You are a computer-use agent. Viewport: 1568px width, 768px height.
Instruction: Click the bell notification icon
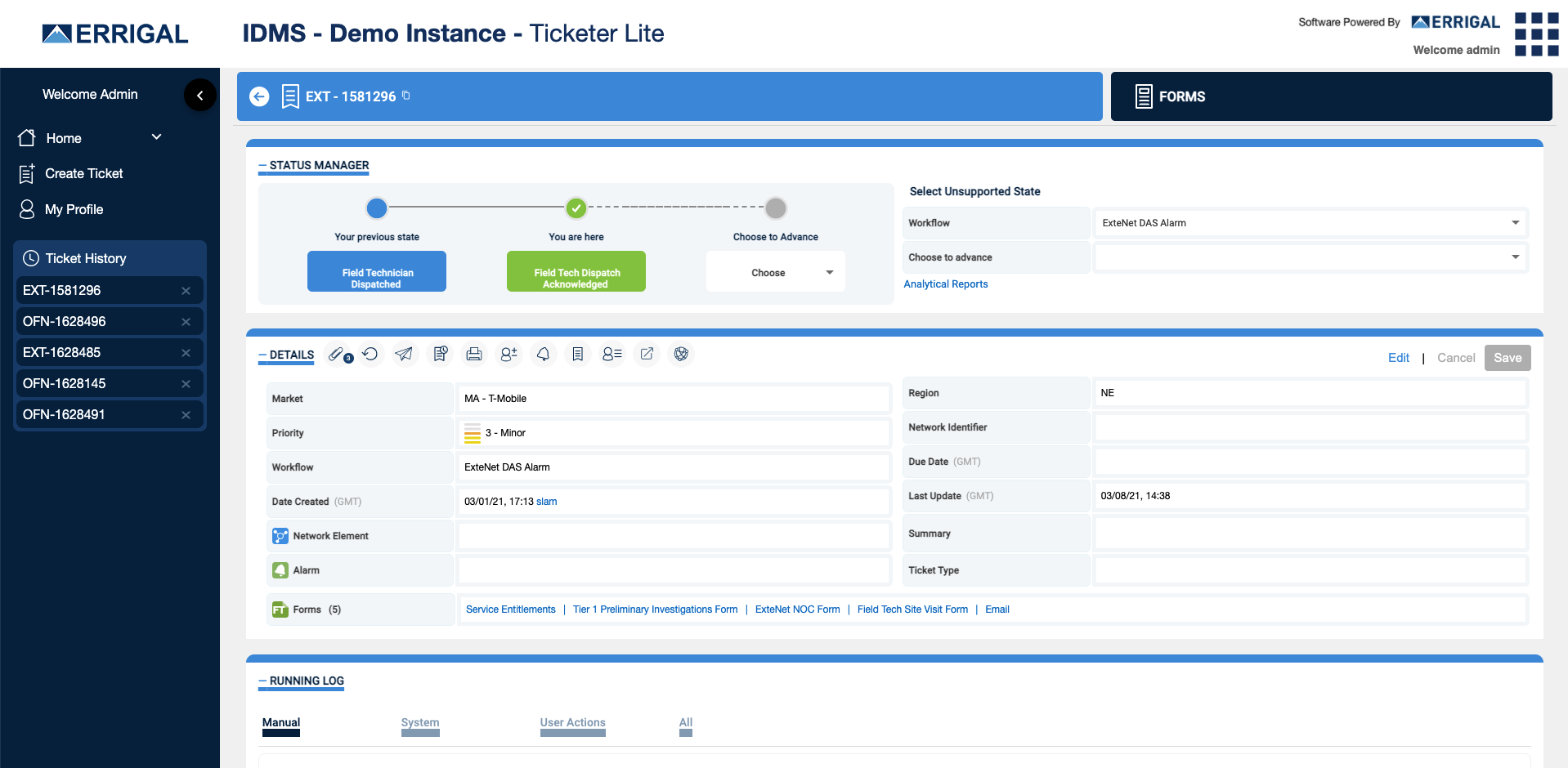(543, 355)
